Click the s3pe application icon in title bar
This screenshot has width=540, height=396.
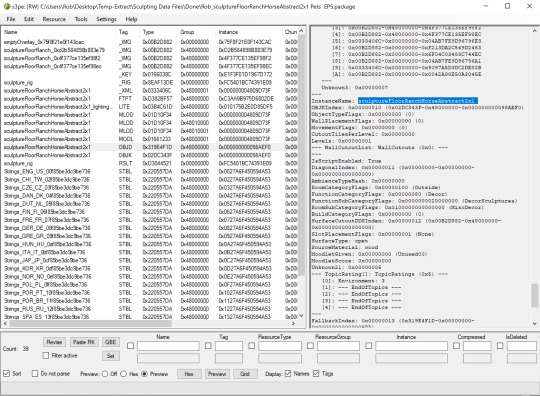tap(7, 6)
